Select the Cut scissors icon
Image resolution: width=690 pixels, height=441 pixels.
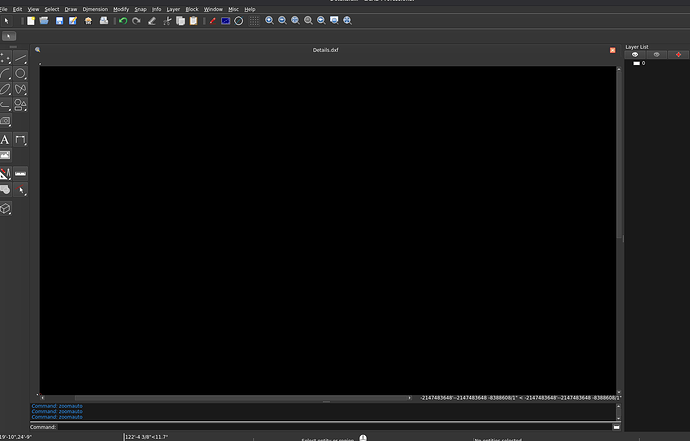click(x=167, y=21)
